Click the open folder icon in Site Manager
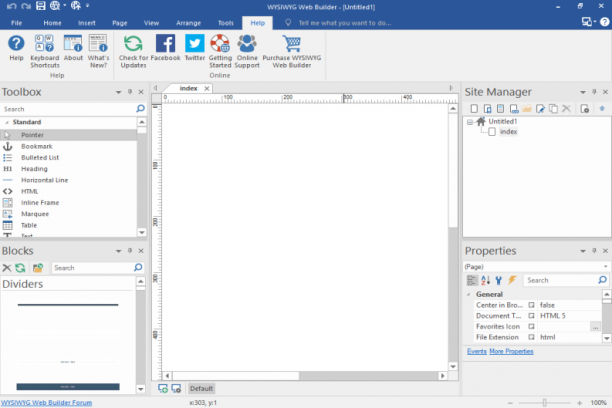This screenshot has height=408, width=612. tap(527, 109)
